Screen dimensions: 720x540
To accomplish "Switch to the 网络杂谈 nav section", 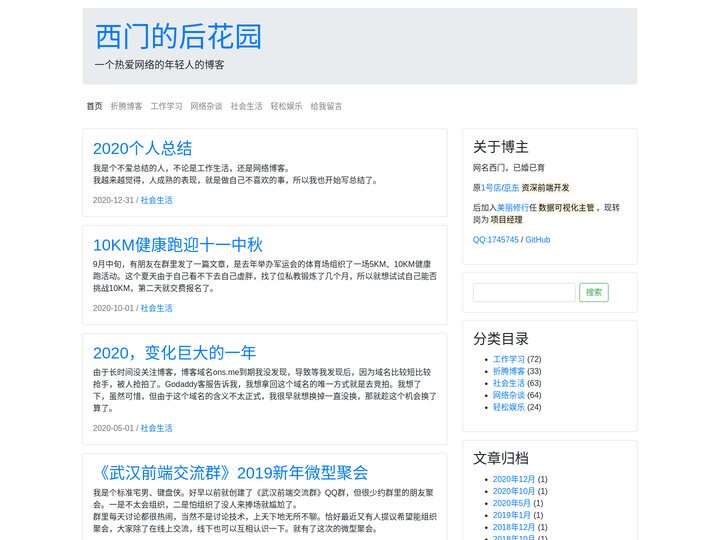I will coord(207,106).
